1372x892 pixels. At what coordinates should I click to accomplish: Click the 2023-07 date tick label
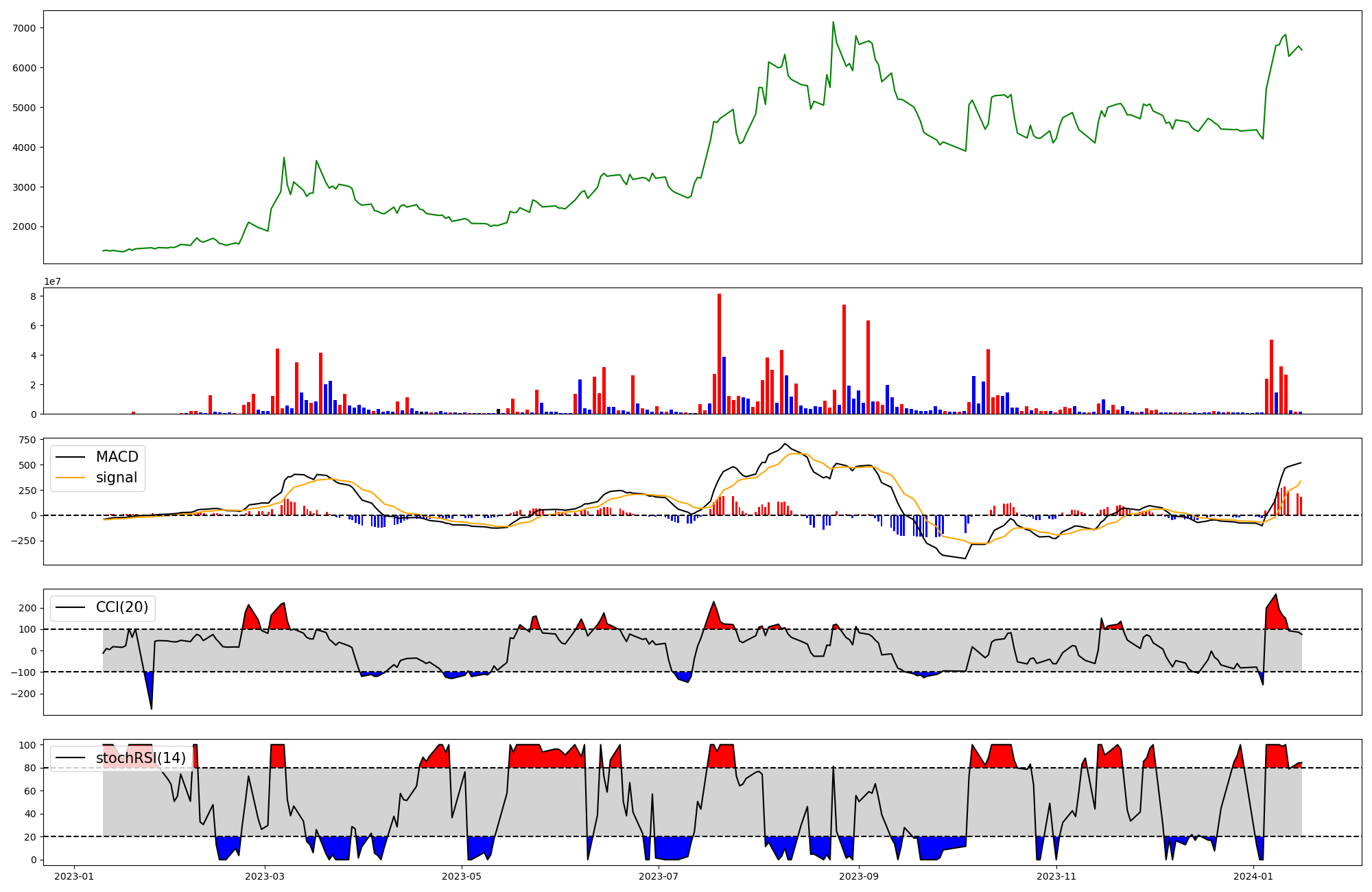pyautogui.click(x=659, y=876)
